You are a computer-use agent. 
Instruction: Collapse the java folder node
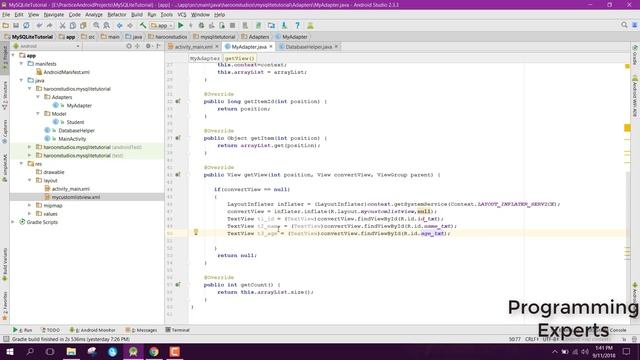click(x=22, y=80)
